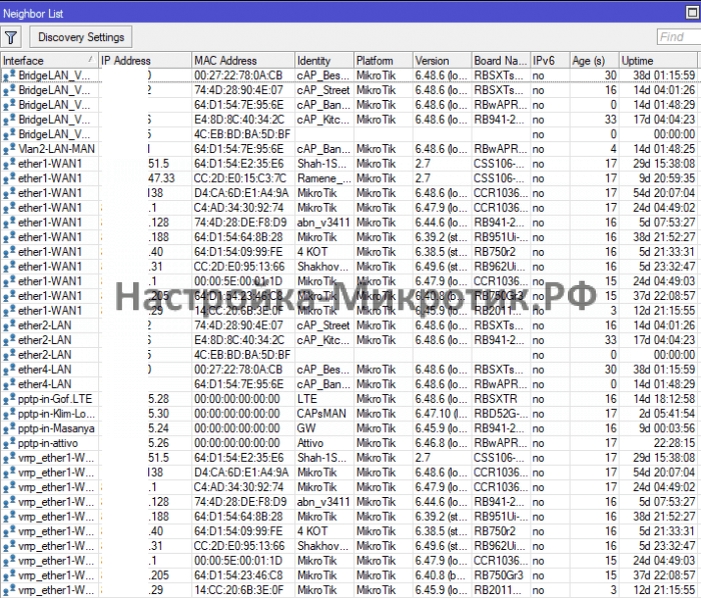The width and height of the screenshot is (701, 598).
Task: Click neighbor icon of pptp-in-Gof.LTE row
Action: [x=9, y=400]
